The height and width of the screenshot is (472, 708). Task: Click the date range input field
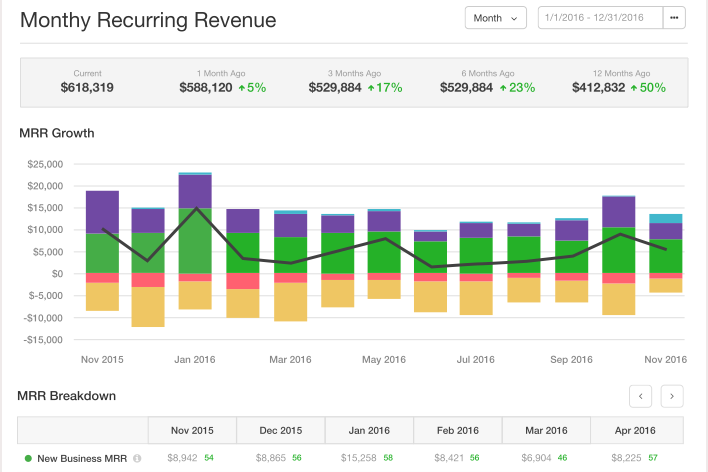pos(600,18)
